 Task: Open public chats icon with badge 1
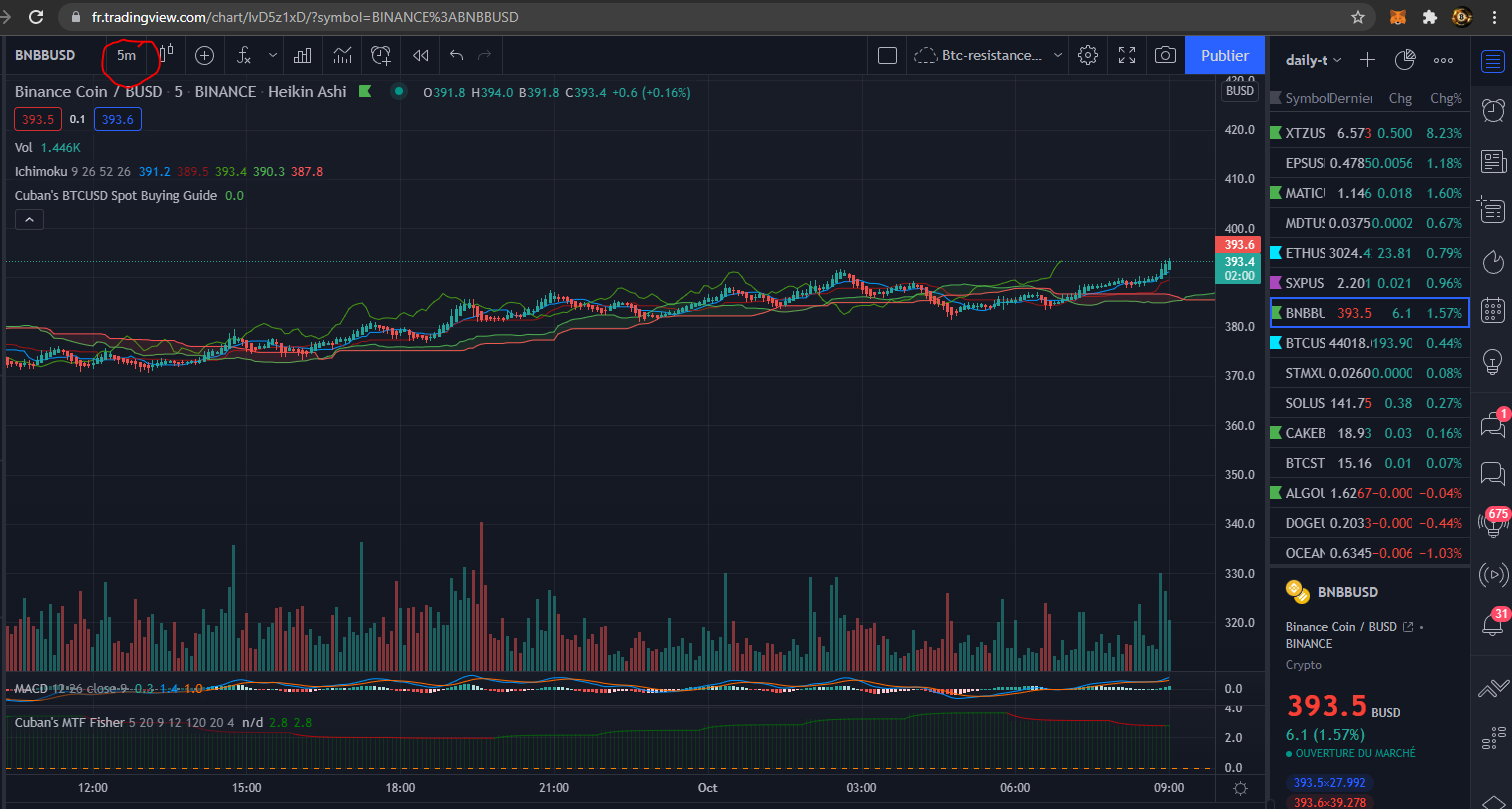pyautogui.click(x=1492, y=423)
